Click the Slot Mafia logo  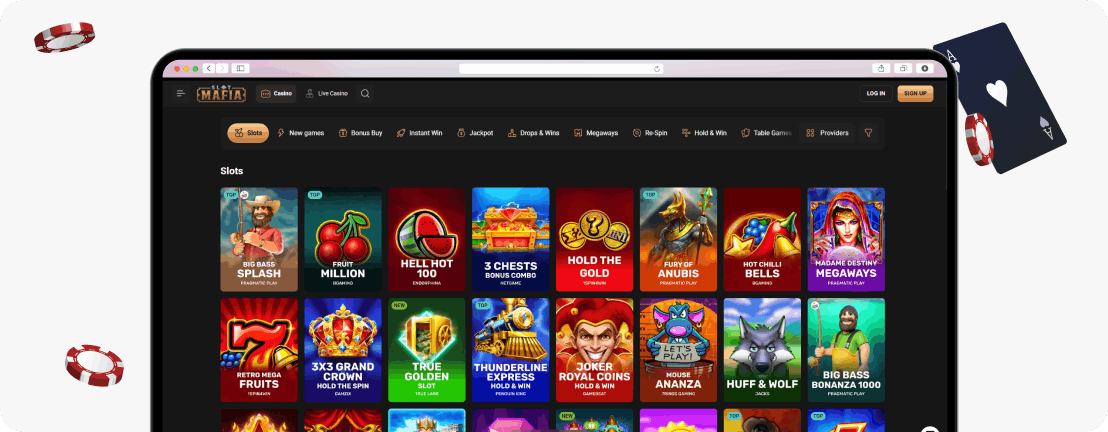[221, 93]
